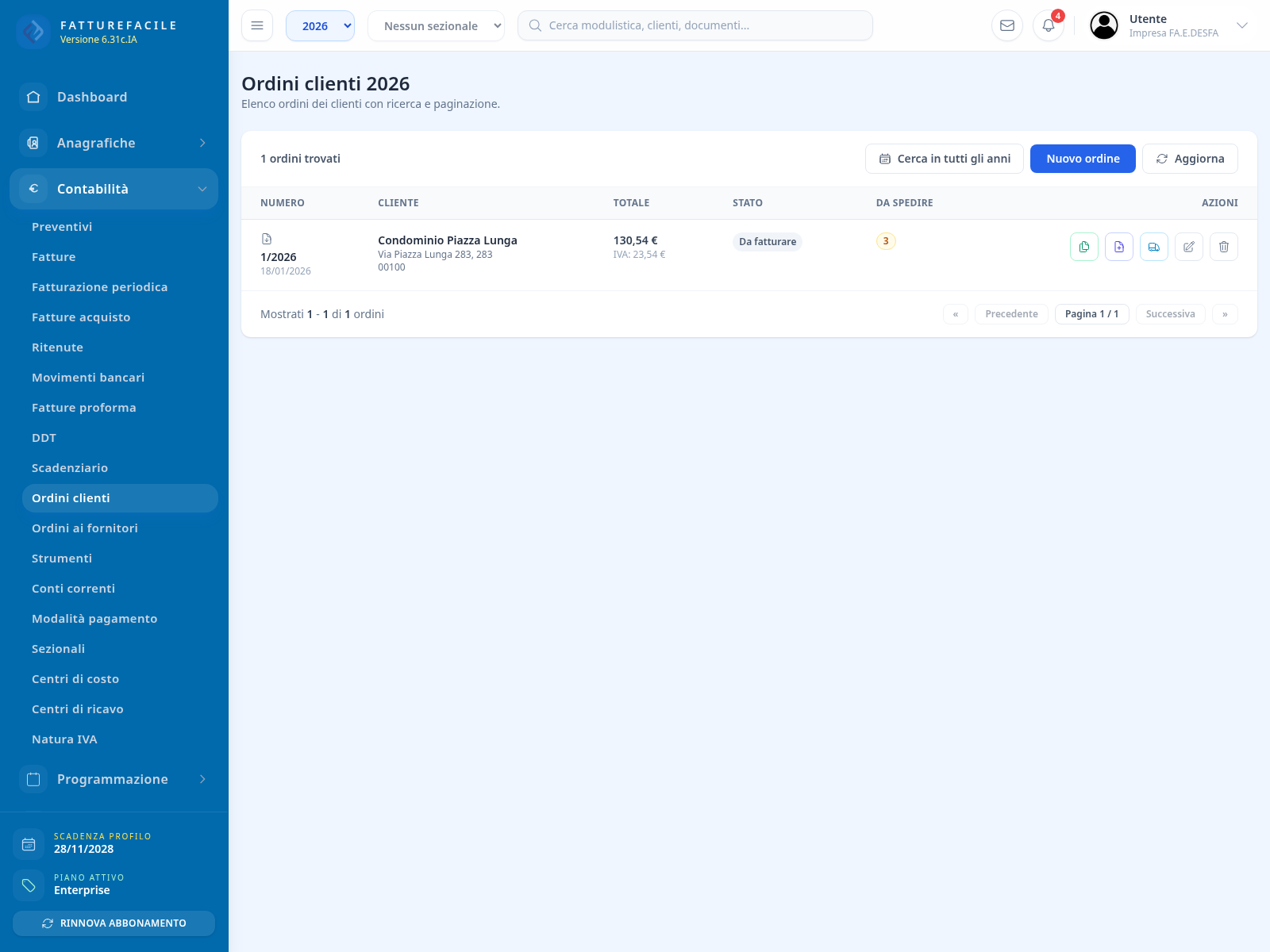This screenshot has height=952, width=1270.
Task: Click the Scadenza profilo calendar icon
Action: (x=29, y=844)
